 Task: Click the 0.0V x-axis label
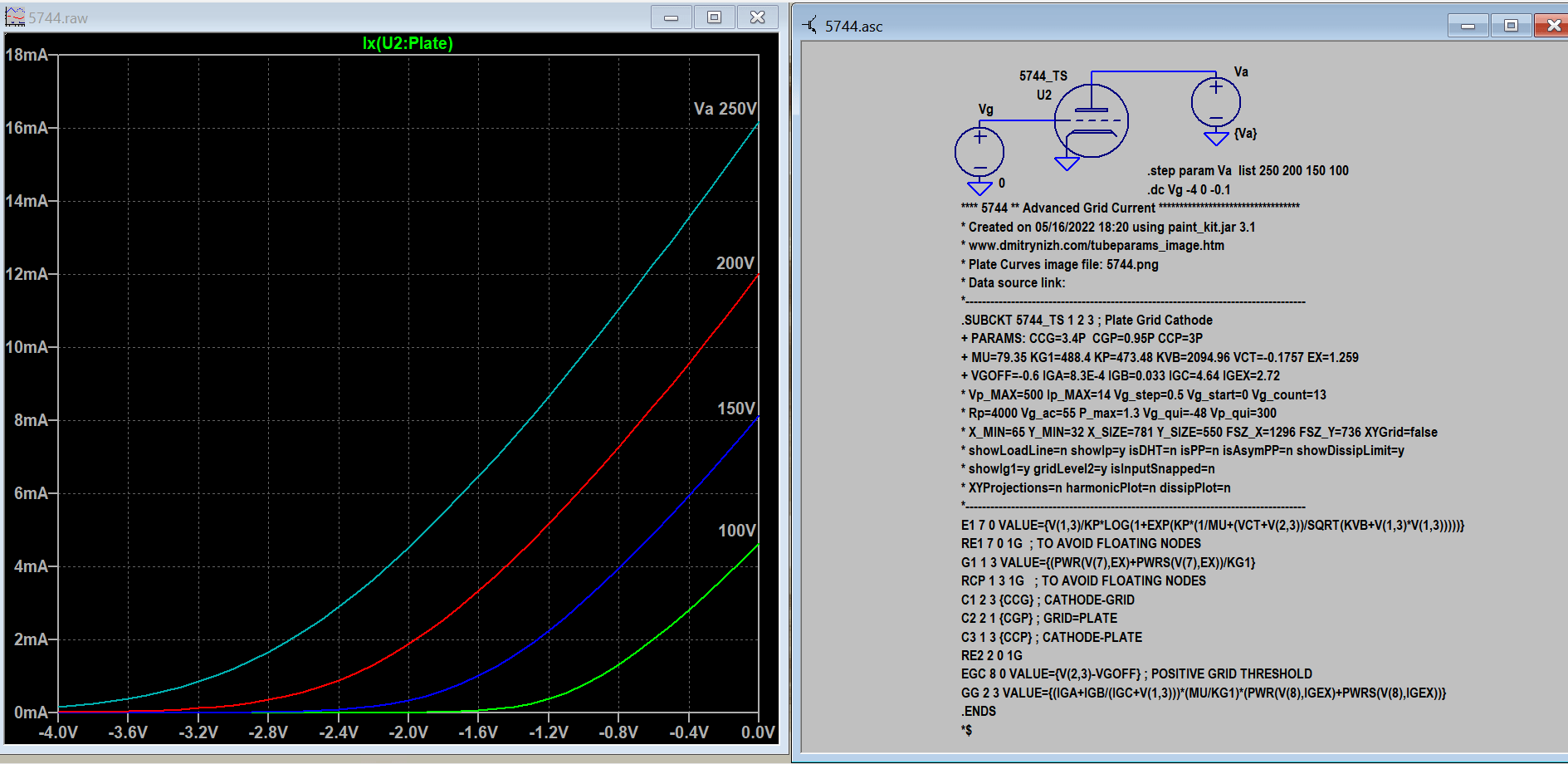pyautogui.click(x=758, y=732)
